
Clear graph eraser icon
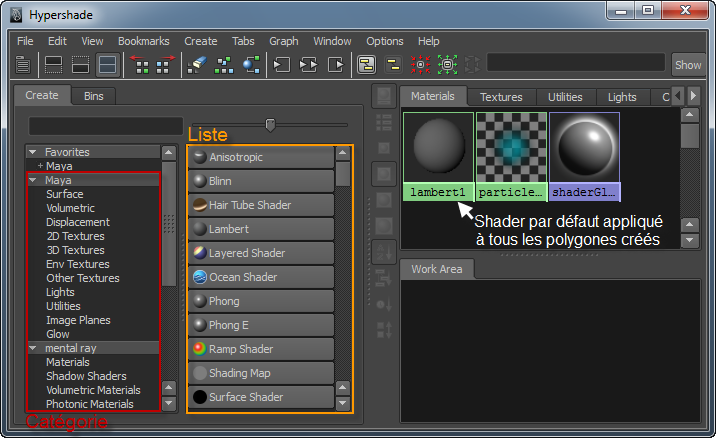(x=197, y=64)
